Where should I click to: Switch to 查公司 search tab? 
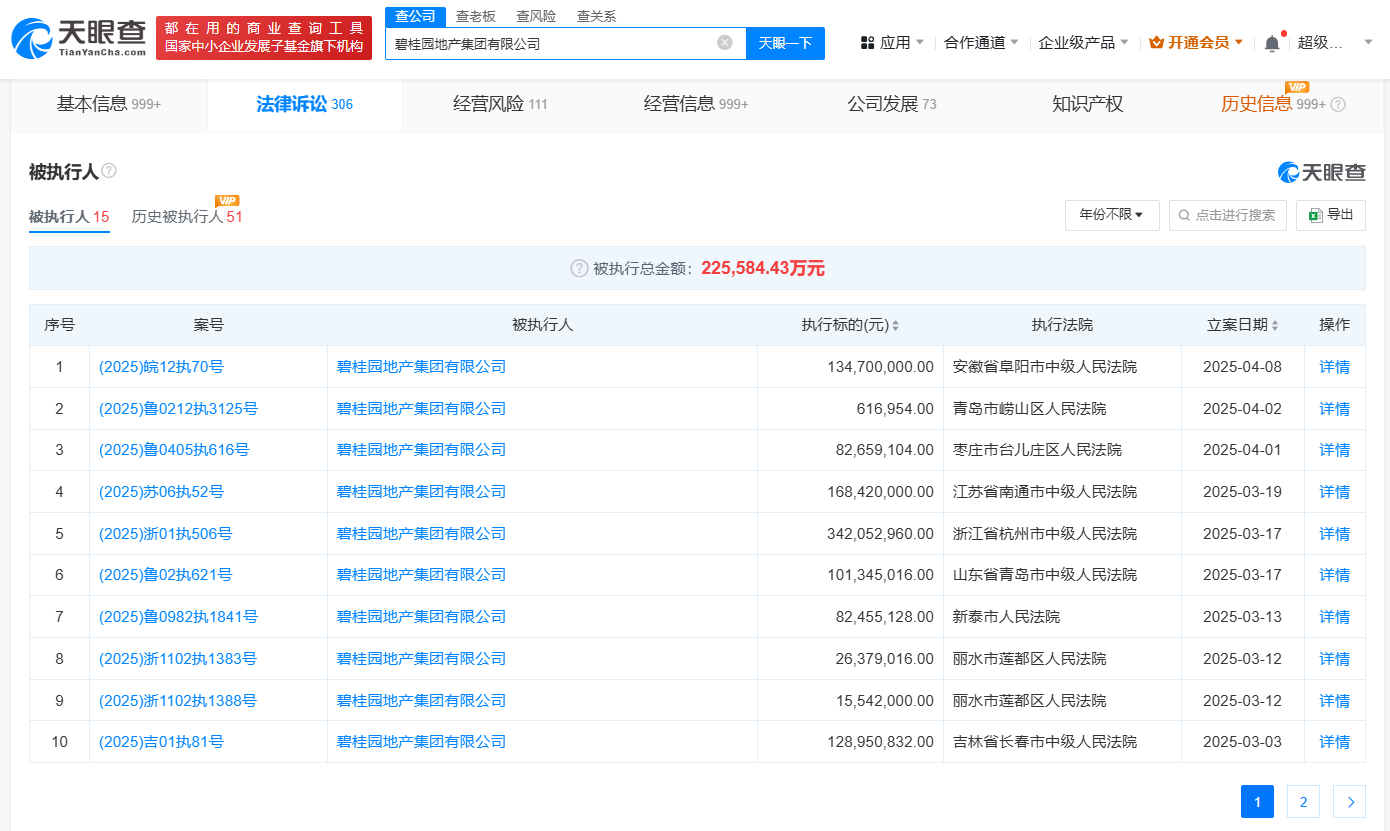[415, 16]
